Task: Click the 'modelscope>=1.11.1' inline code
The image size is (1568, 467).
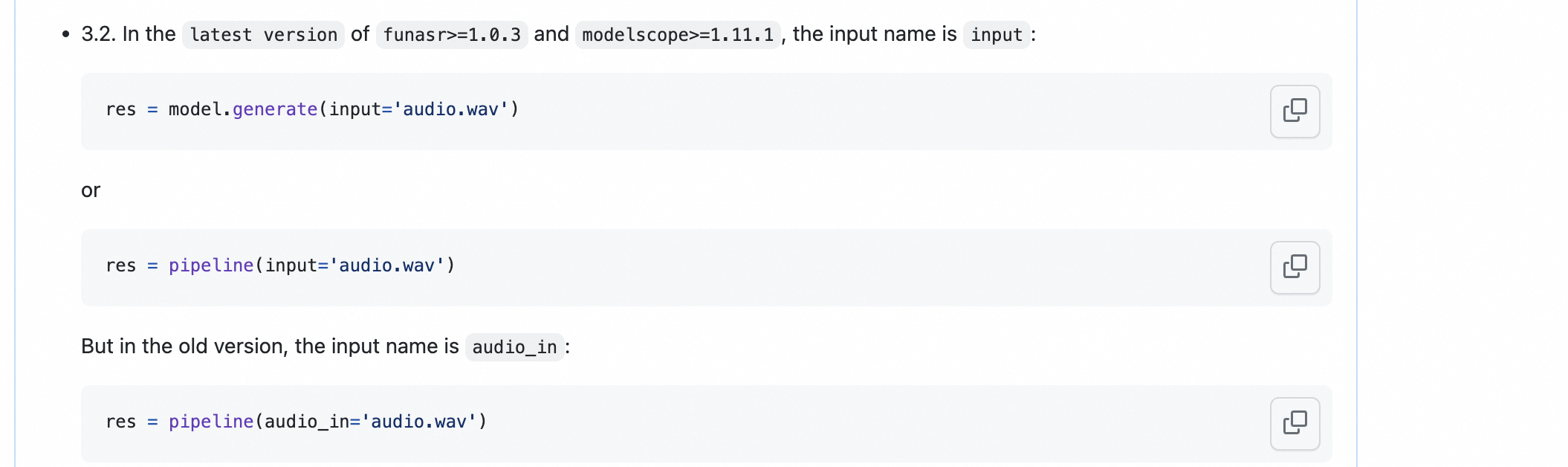Action: point(678,35)
